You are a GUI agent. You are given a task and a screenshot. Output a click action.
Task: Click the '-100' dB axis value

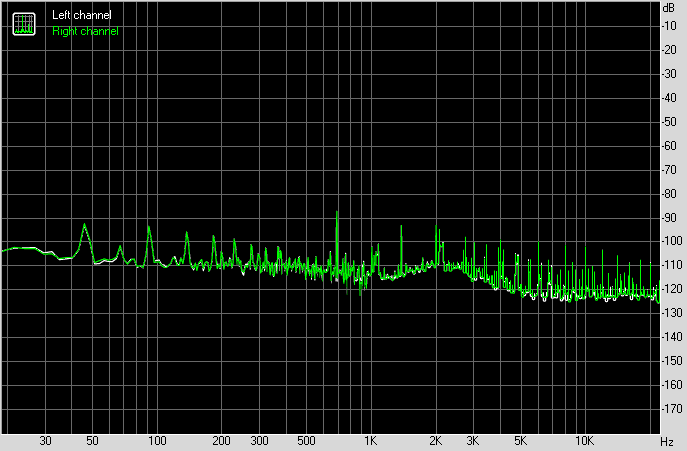[672, 241]
